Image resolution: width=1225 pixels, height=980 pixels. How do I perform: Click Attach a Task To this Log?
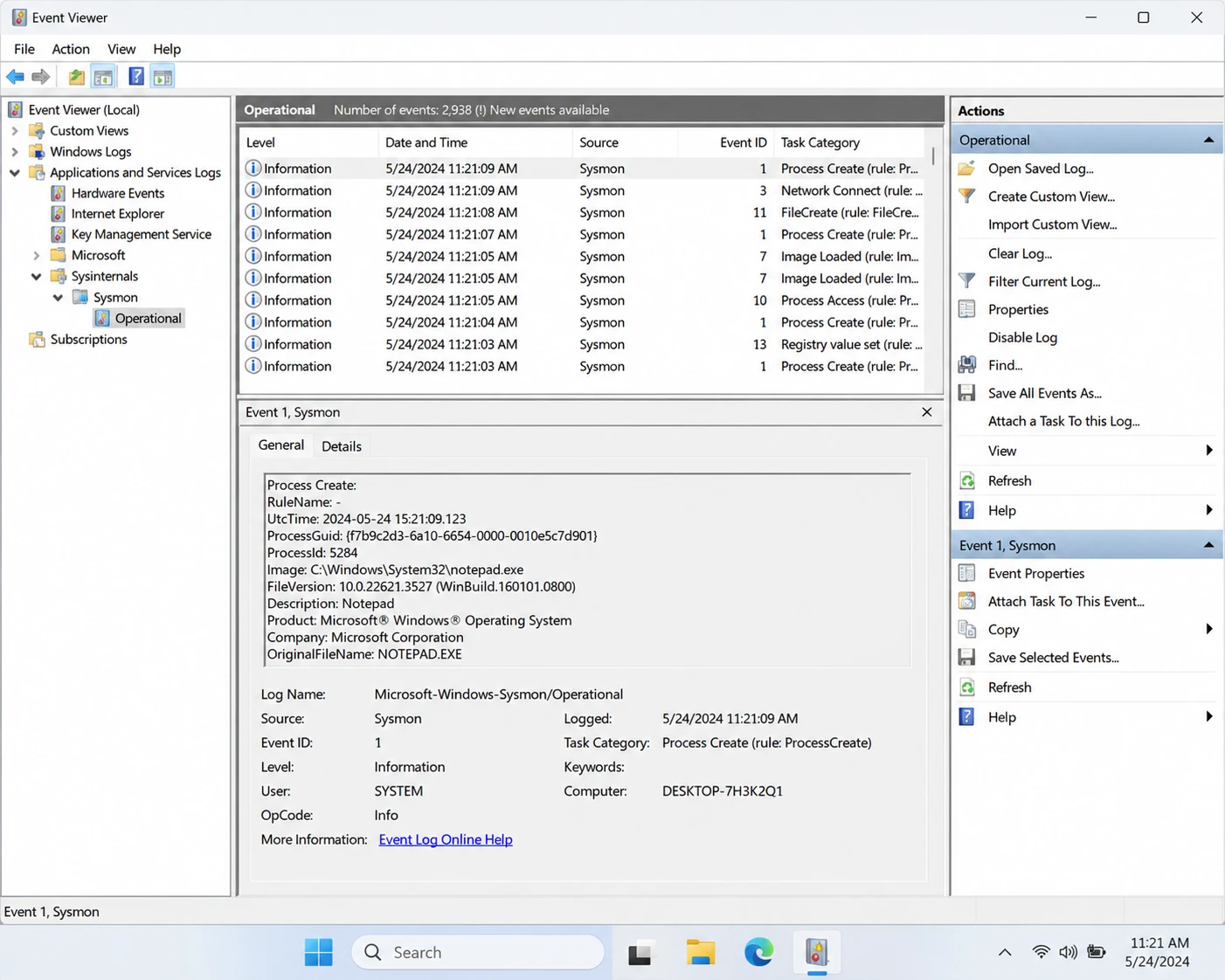(x=1064, y=421)
